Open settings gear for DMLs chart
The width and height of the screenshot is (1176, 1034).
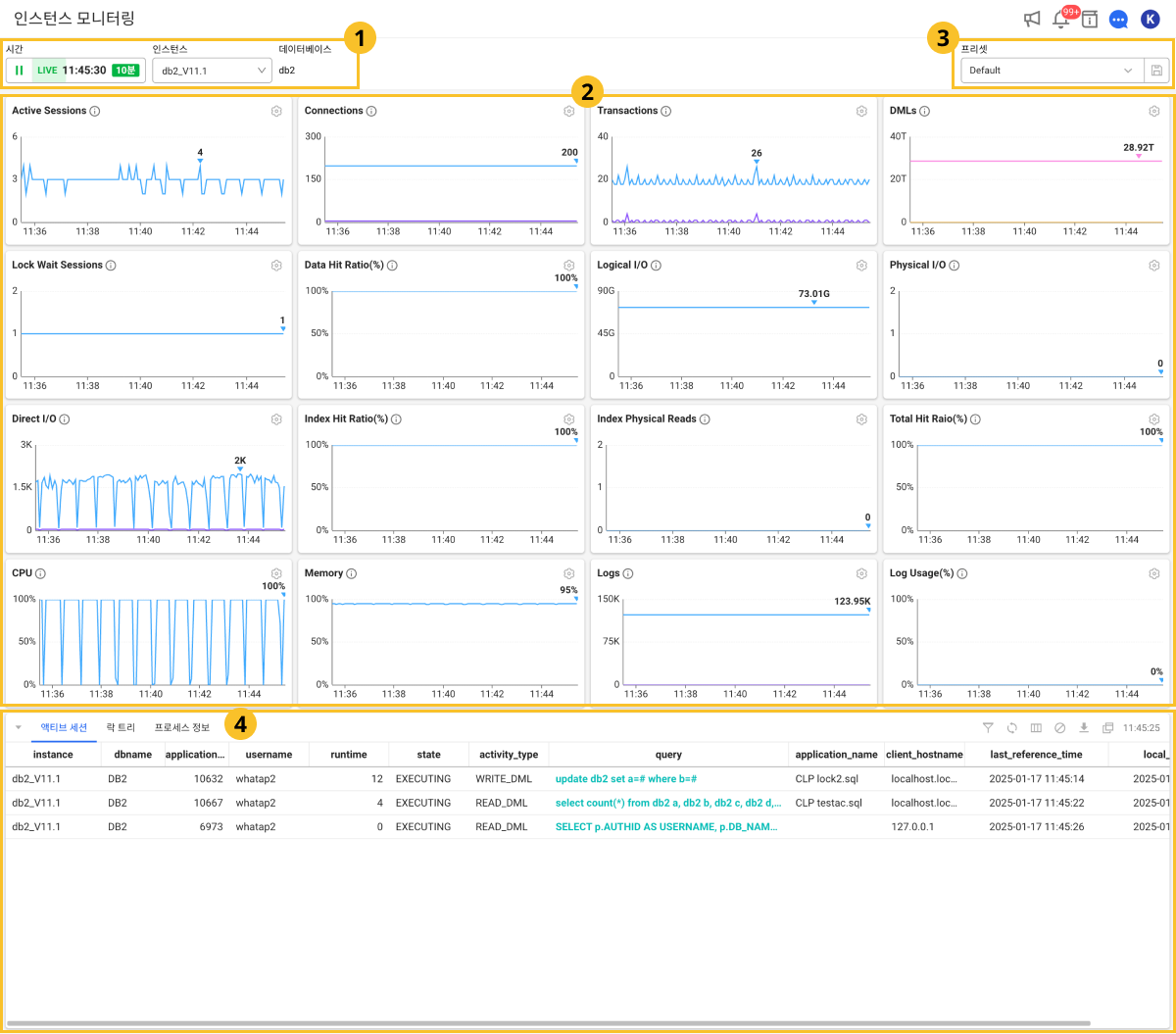point(1154,112)
